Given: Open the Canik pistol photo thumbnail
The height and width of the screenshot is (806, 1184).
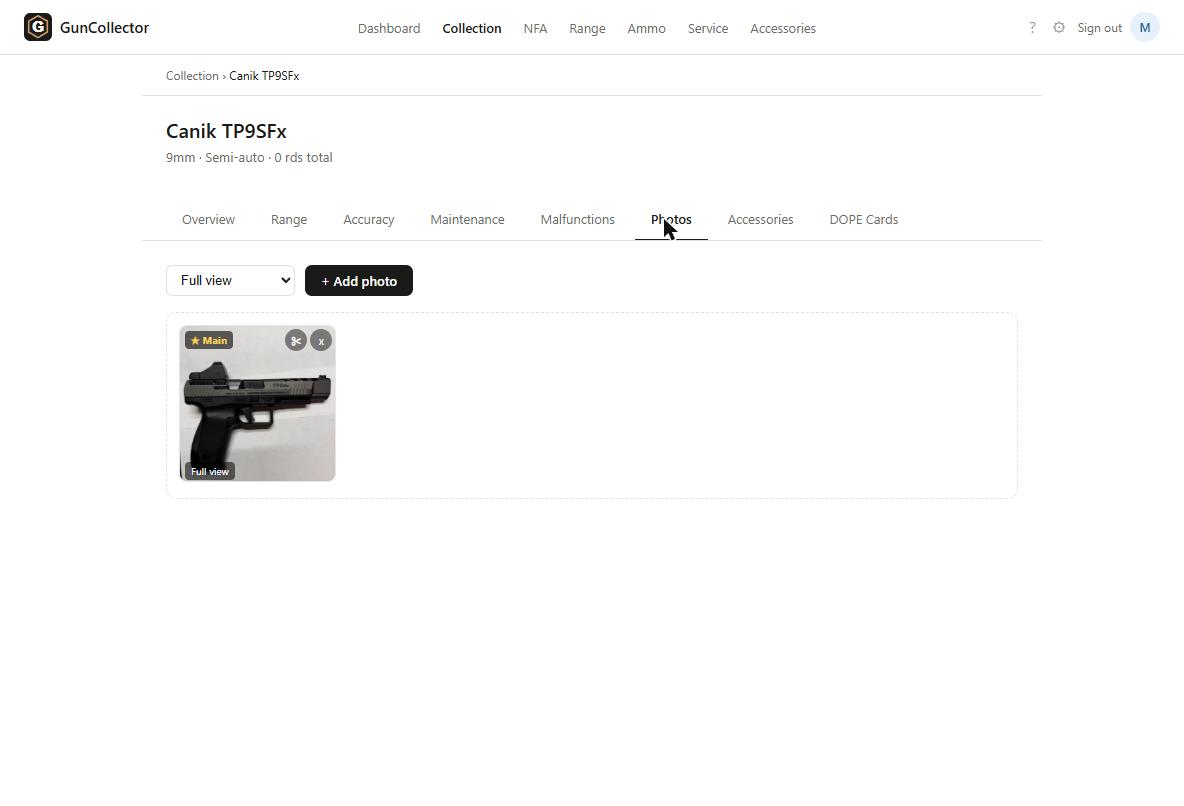Looking at the screenshot, I should (x=257, y=403).
